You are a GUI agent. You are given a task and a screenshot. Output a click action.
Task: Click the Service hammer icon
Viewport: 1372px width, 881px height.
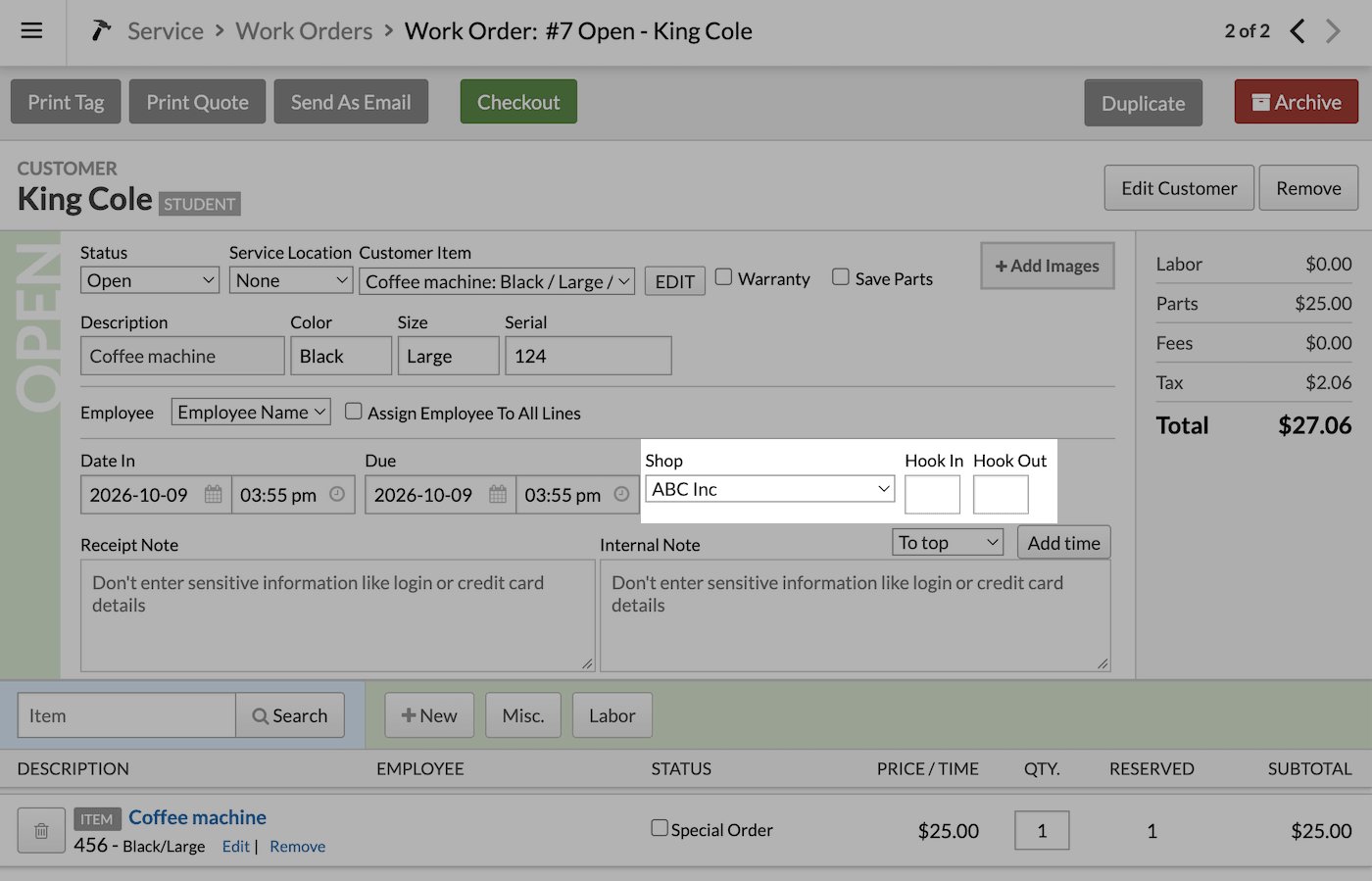(x=101, y=30)
